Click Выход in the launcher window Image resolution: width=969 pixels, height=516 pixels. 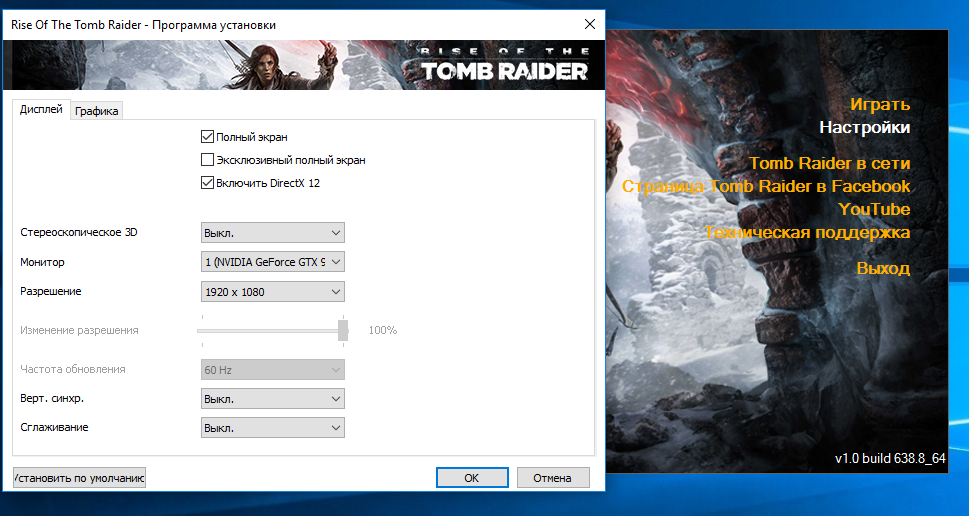pyautogui.click(x=883, y=268)
